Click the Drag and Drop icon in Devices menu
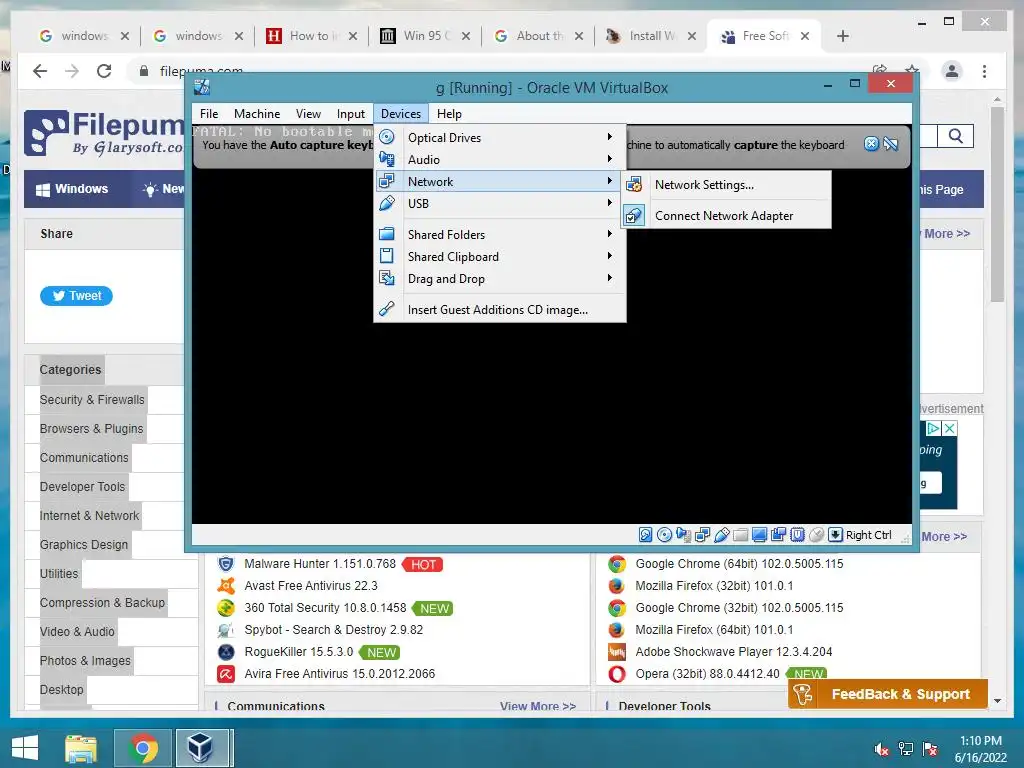This screenshot has width=1024, height=768. 387,278
